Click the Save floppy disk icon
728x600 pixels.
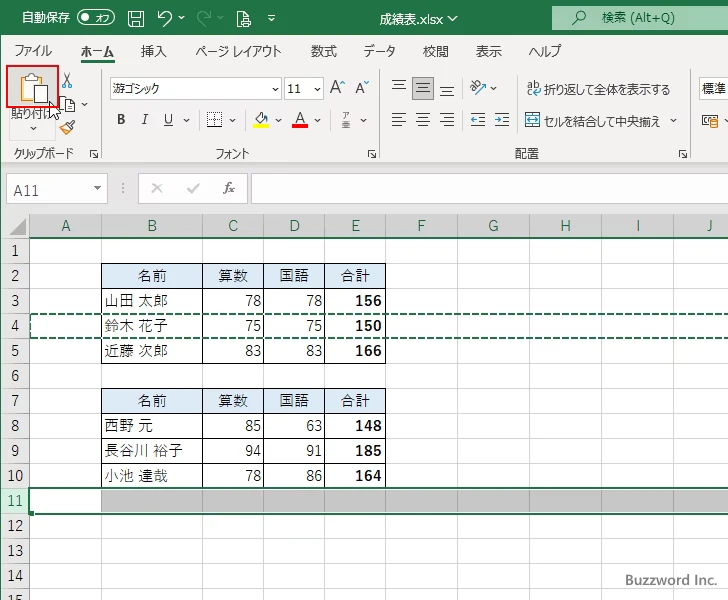click(x=136, y=18)
